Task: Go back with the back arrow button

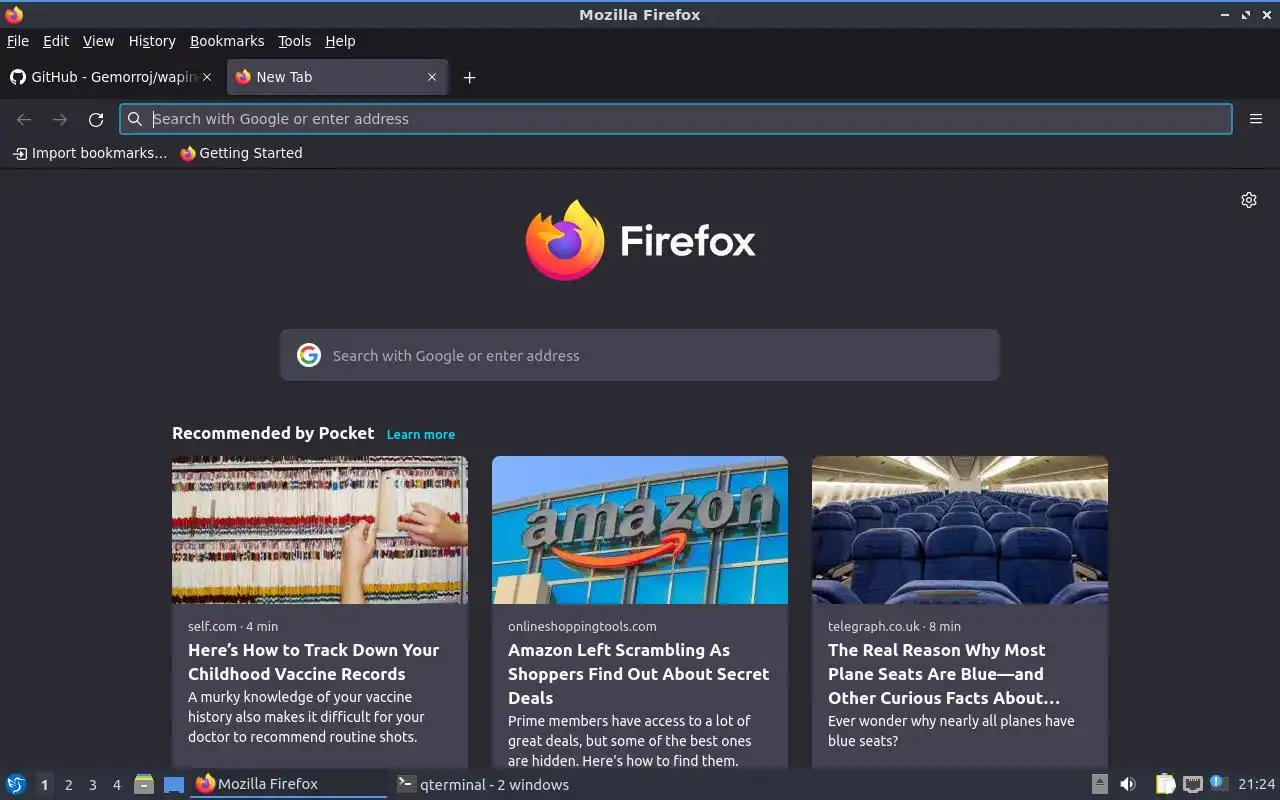Action: 24,119
